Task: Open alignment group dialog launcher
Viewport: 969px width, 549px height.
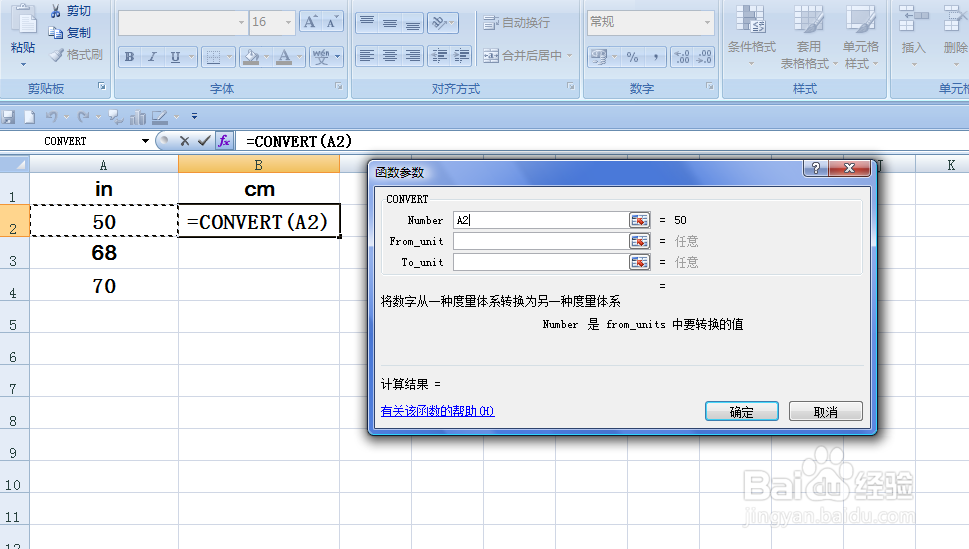Action: click(x=570, y=87)
